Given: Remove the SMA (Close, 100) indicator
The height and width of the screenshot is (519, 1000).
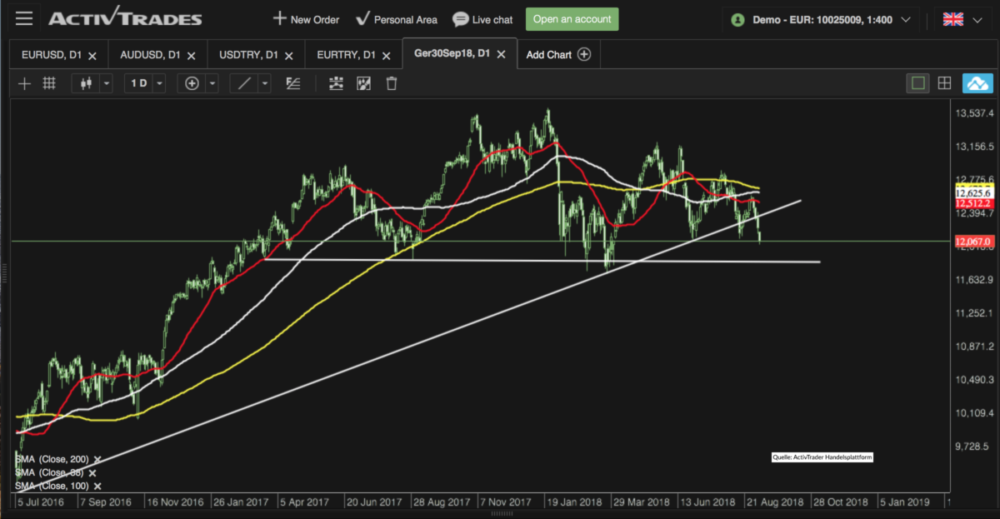Looking at the screenshot, I should (98, 486).
